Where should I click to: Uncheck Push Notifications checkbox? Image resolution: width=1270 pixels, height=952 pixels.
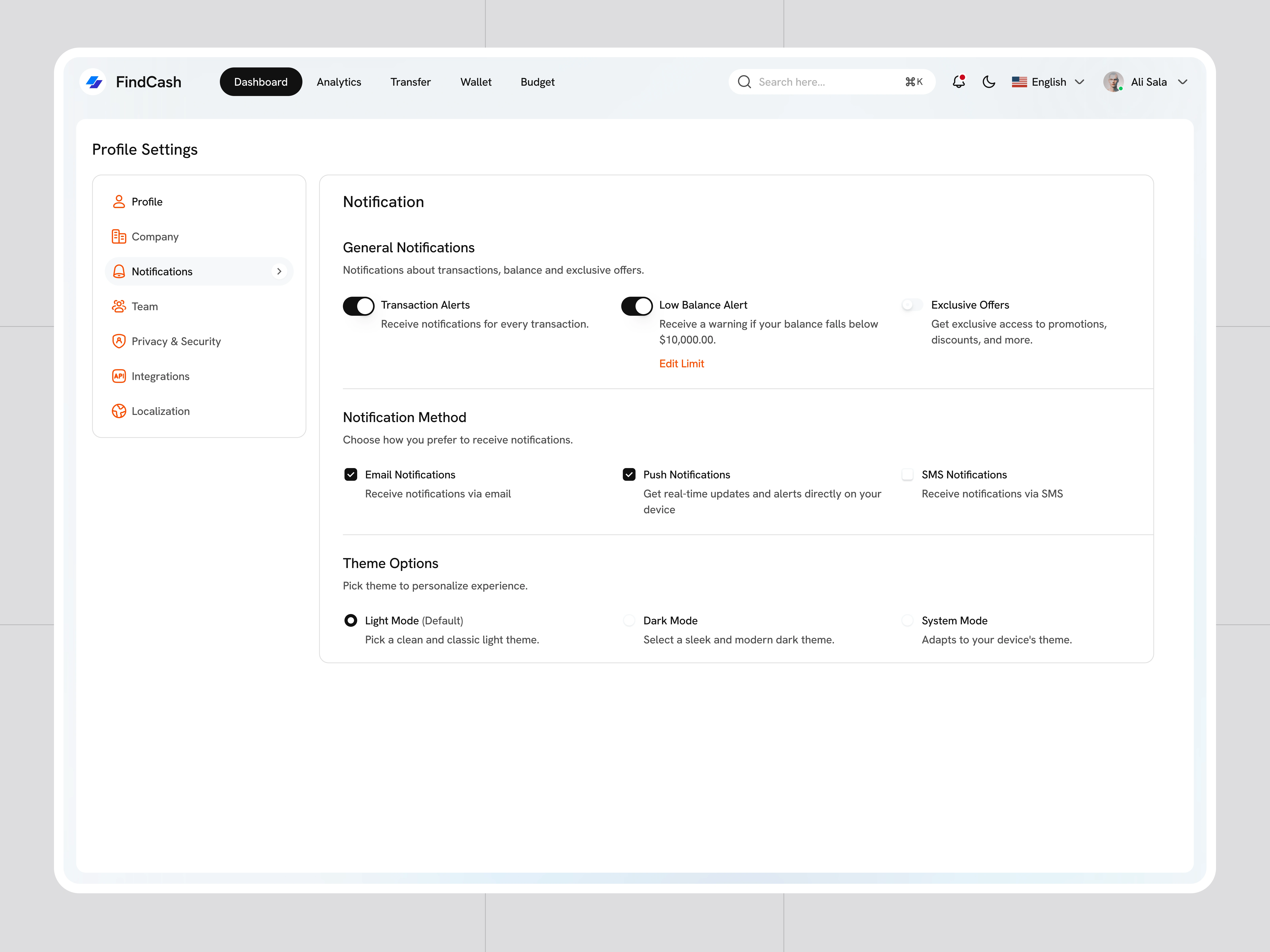click(629, 475)
